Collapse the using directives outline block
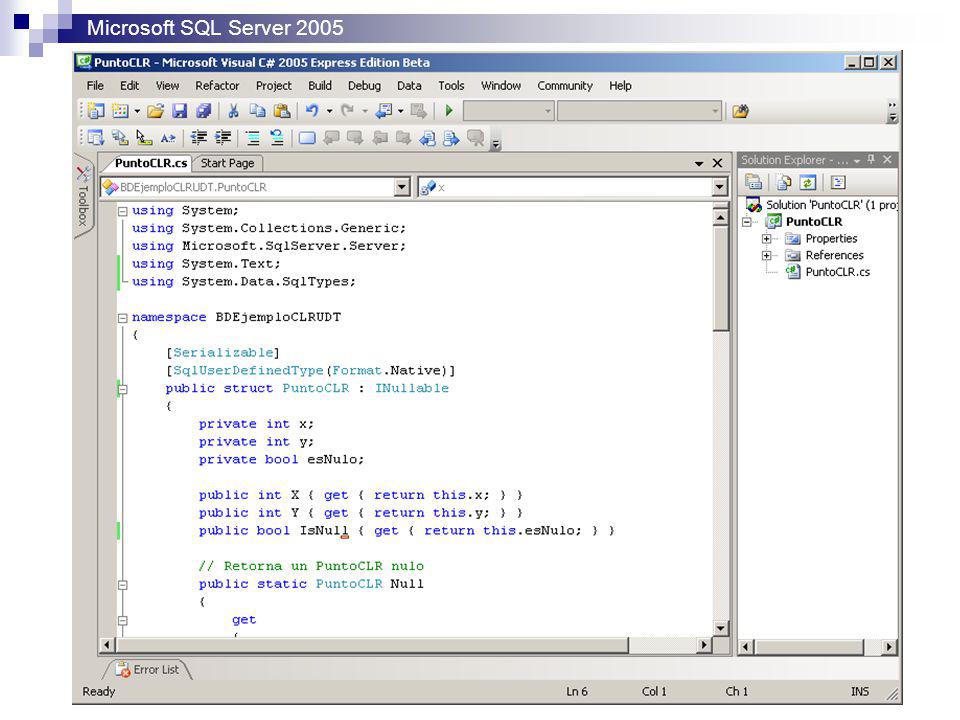 (x=122, y=211)
